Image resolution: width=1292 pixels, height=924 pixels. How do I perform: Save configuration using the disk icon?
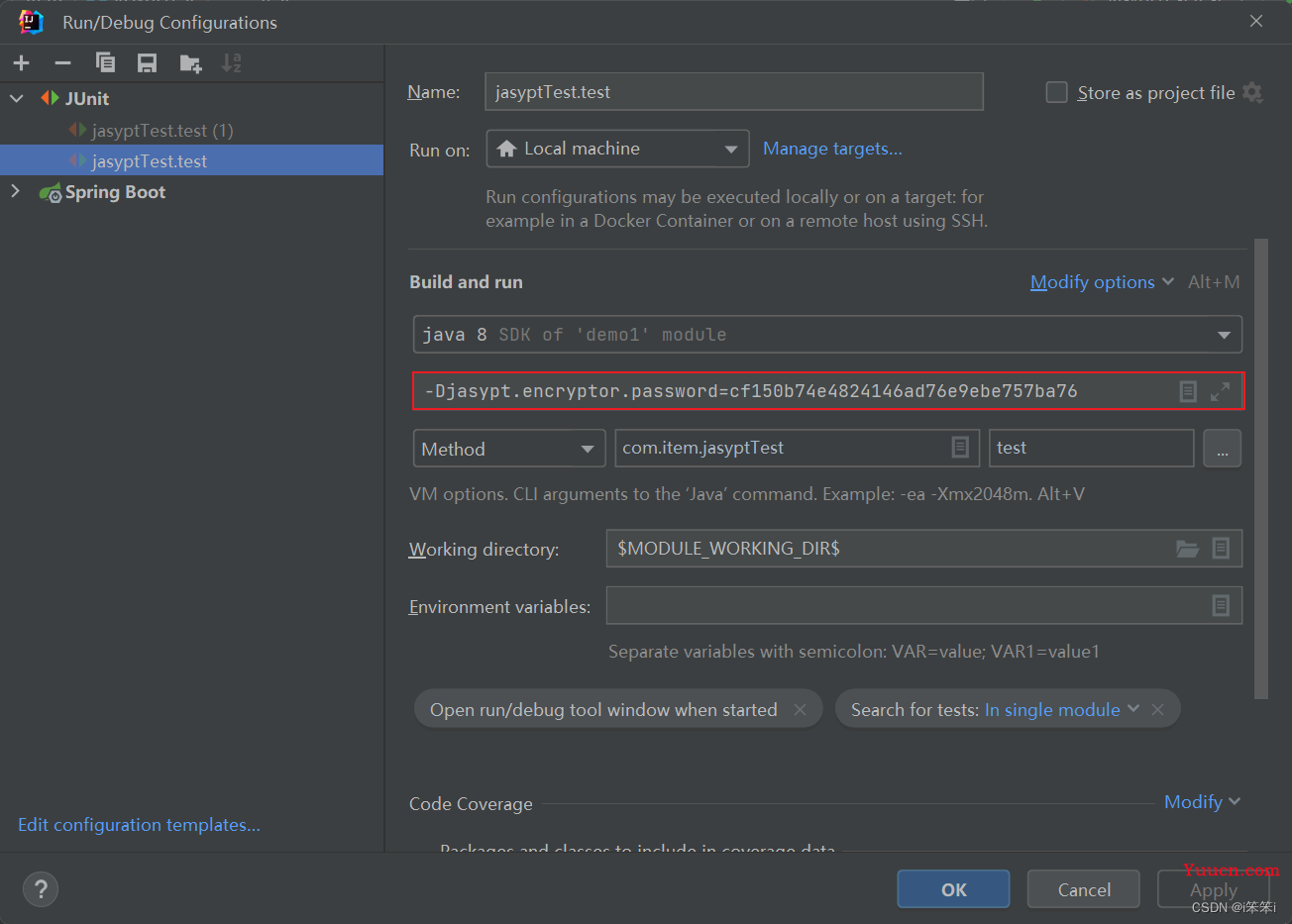[x=147, y=63]
